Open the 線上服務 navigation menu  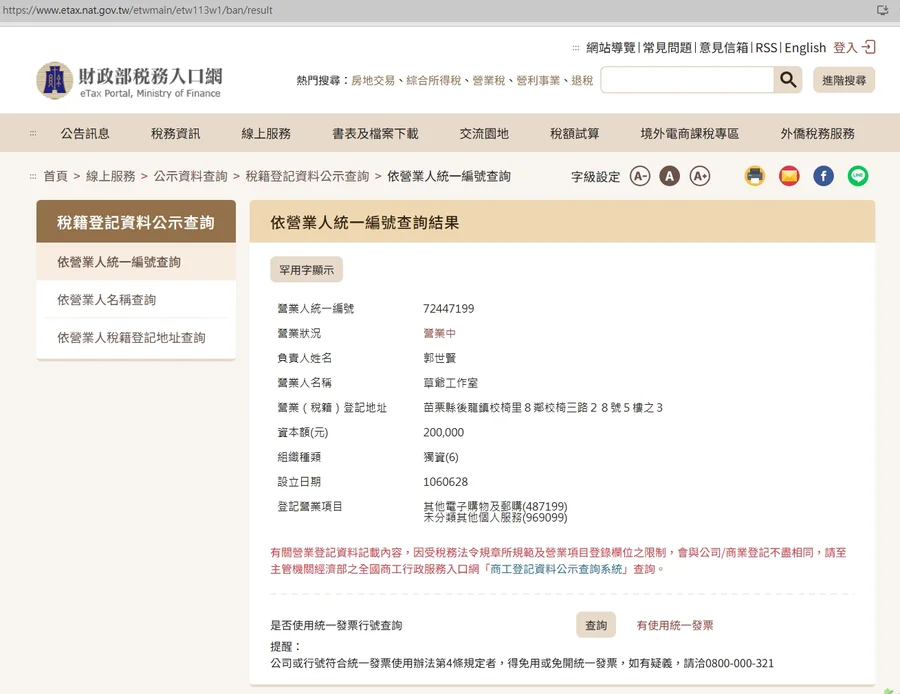point(266,133)
